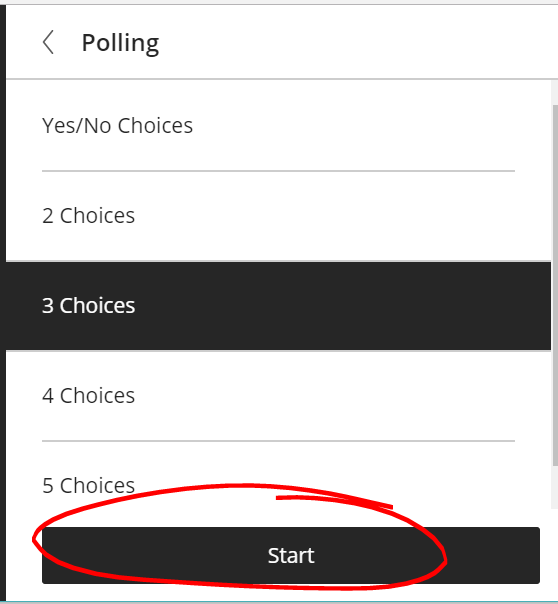Select the highlighted 3 Choices option
This screenshot has height=604, width=558.
point(276,306)
